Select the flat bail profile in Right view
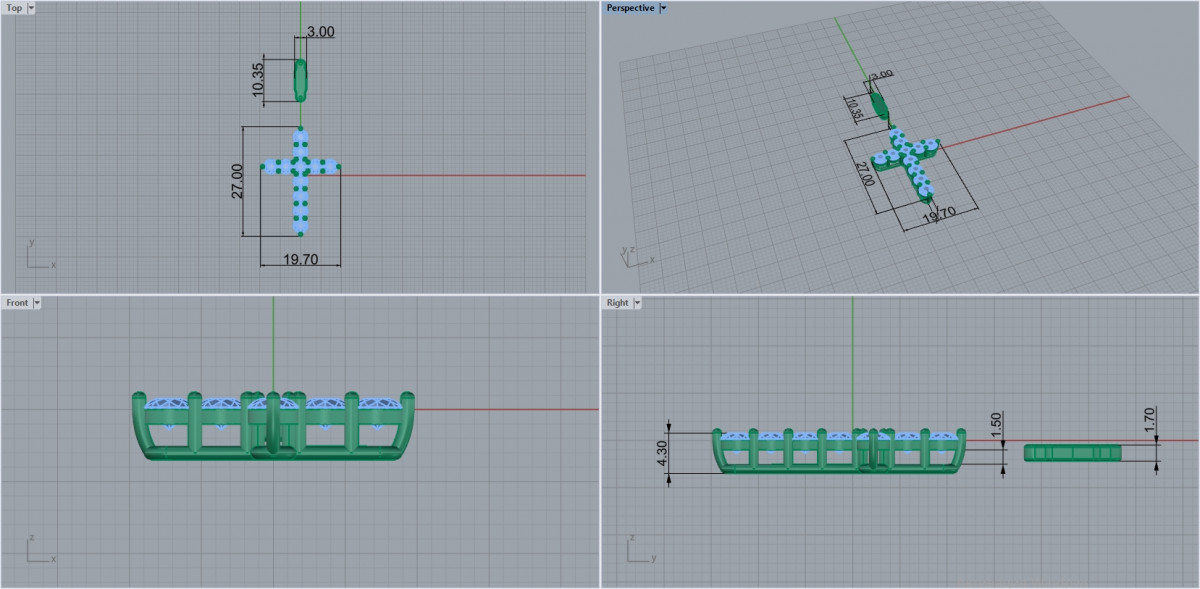This screenshot has height=589, width=1200. (x=1072, y=453)
